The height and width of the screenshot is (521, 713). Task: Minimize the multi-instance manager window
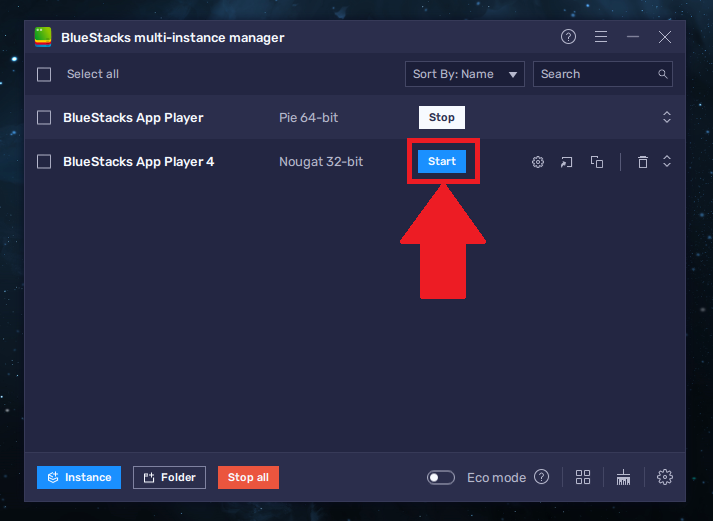(x=633, y=37)
